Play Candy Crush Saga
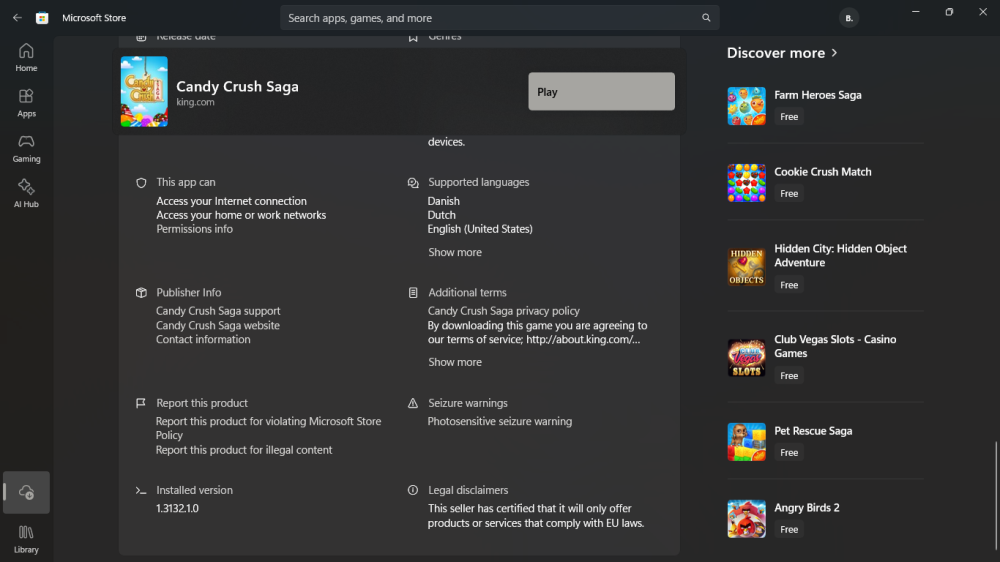 coord(601,91)
